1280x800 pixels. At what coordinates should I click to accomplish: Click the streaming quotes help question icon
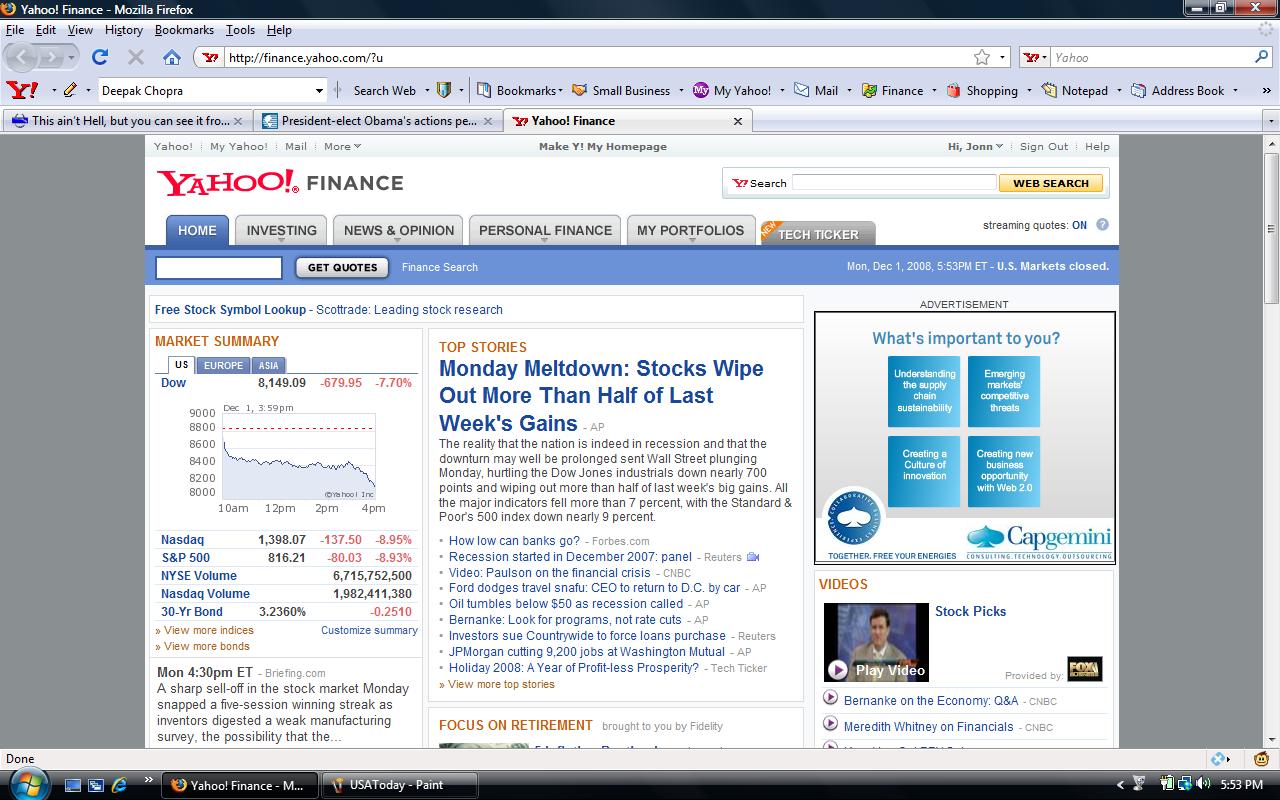coord(1102,225)
